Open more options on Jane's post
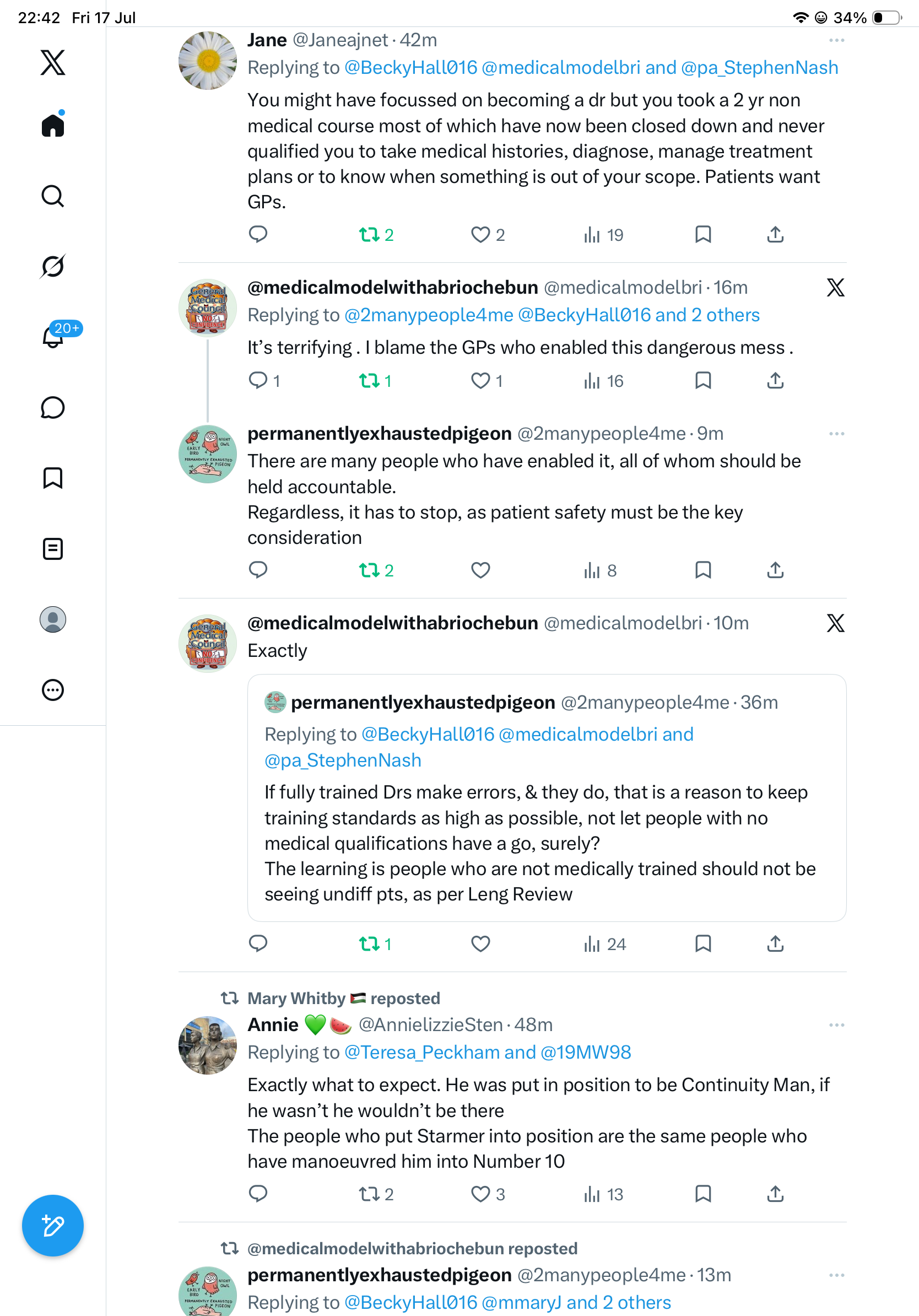919x1316 pixels. pos(836,40)
